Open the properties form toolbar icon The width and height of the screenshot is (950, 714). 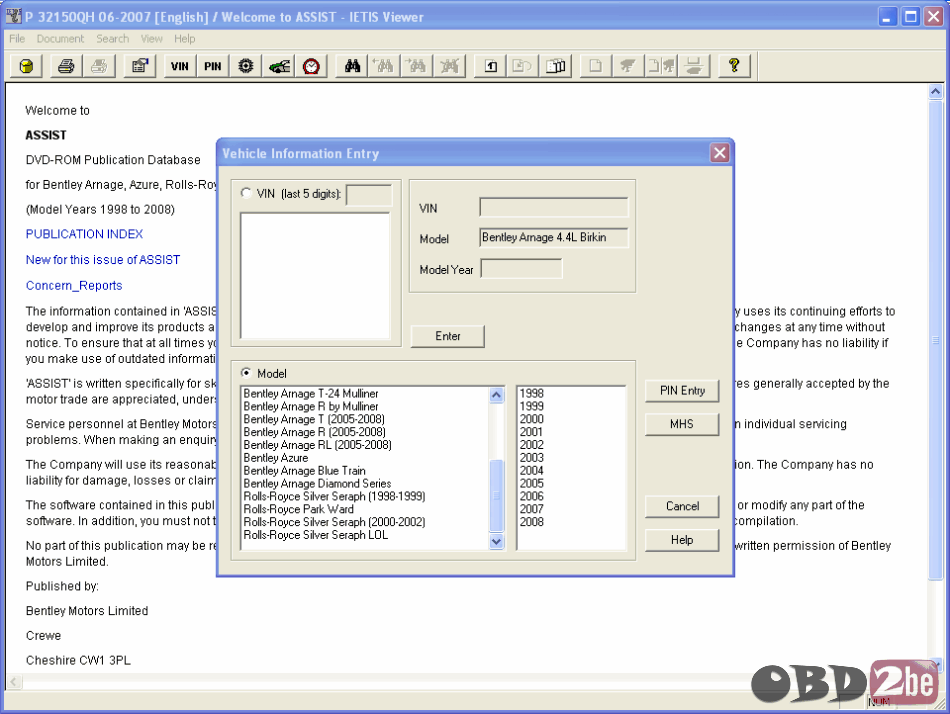[x=140, y=66]
